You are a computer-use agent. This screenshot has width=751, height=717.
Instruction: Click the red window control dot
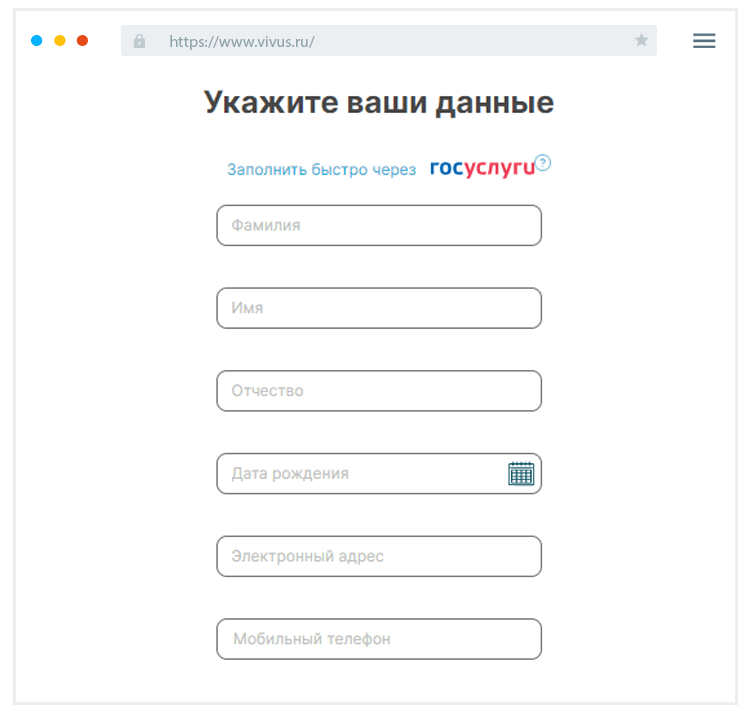click(x=83, y=41)
